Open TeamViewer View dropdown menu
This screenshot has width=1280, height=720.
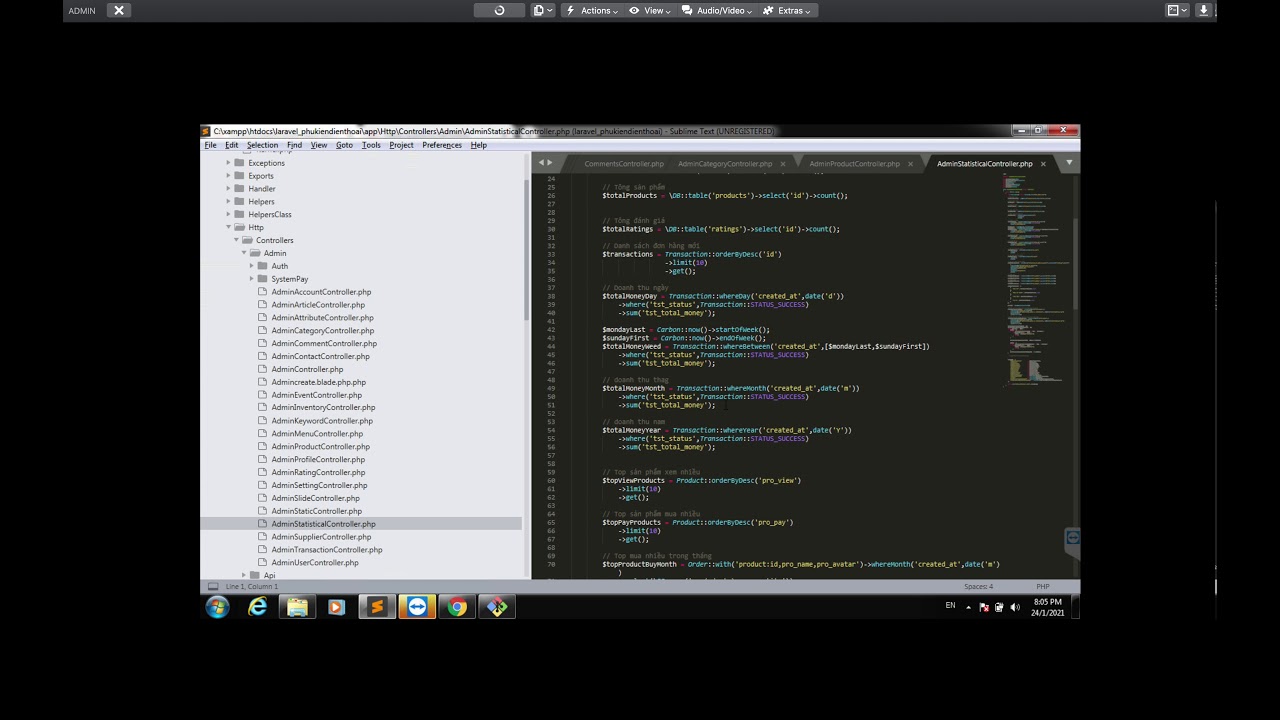650,10
